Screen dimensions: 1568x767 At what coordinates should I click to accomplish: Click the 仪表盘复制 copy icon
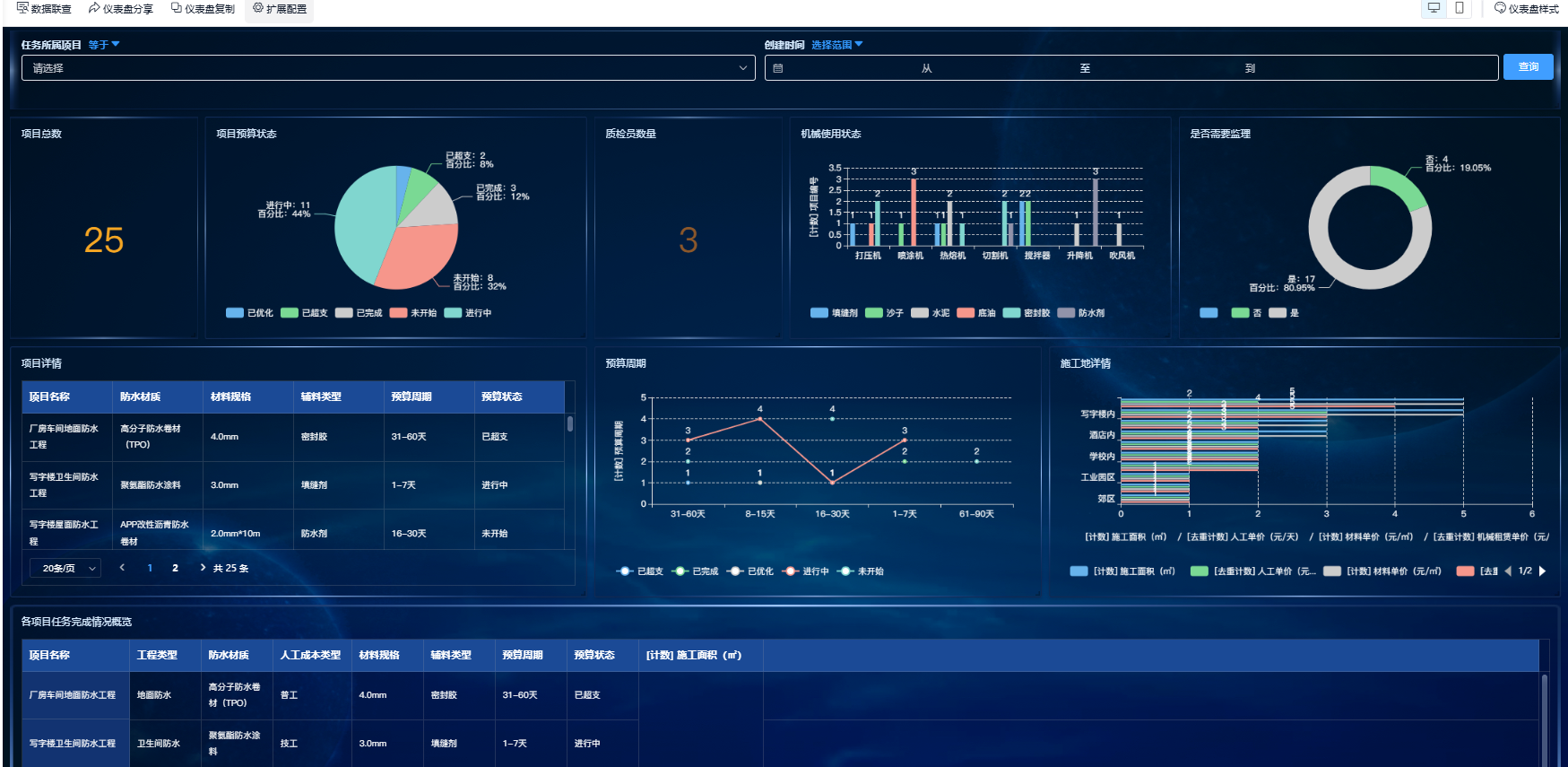pyautogui.click(x=177, y=8)
